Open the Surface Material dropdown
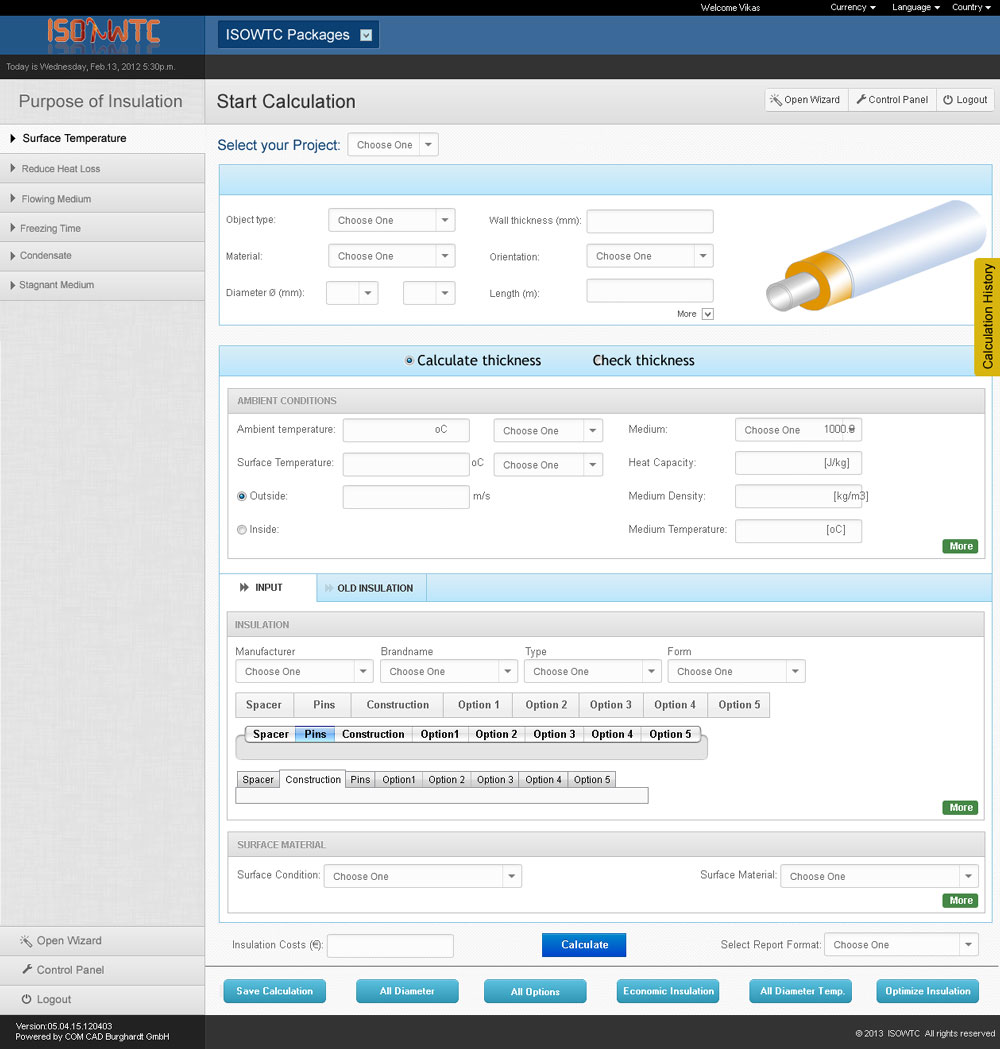 click(879, 876)
